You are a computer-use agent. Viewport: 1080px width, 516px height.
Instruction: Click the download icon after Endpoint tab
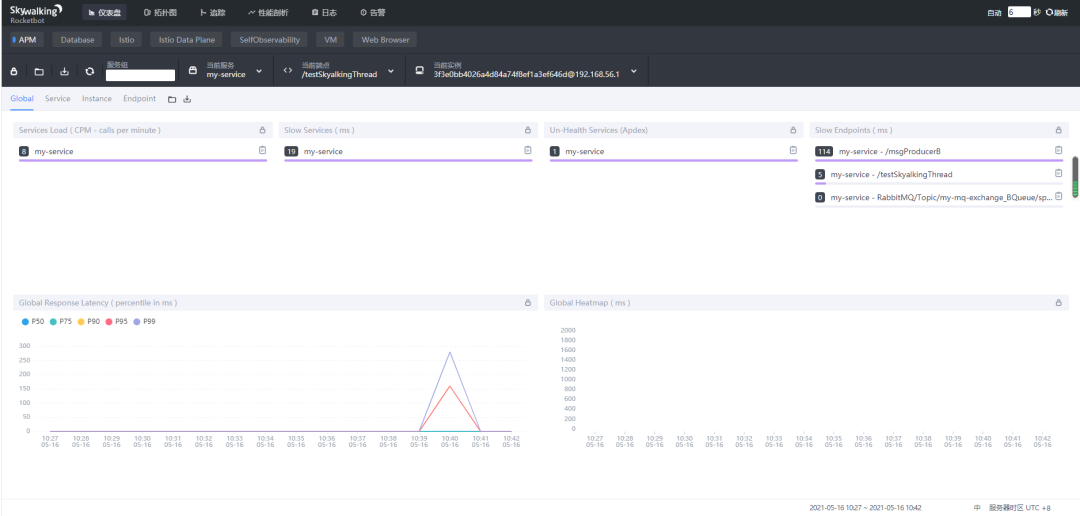click(187, 99)
